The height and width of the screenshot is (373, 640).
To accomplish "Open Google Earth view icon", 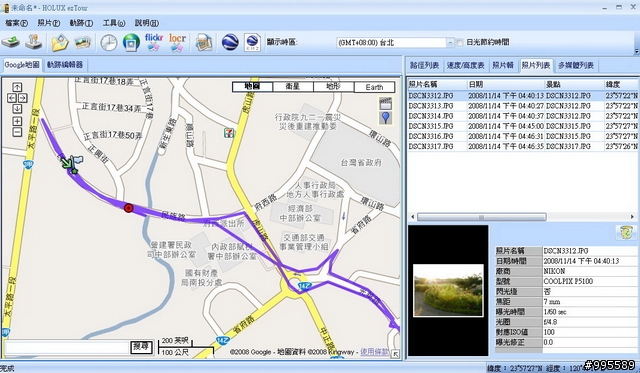I will click(x=230, y=42).
